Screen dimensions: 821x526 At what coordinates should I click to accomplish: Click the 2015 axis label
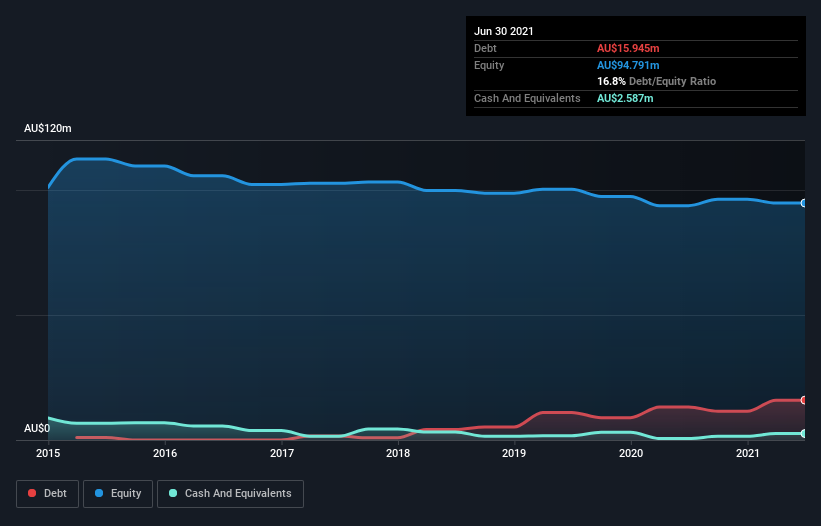48,453
